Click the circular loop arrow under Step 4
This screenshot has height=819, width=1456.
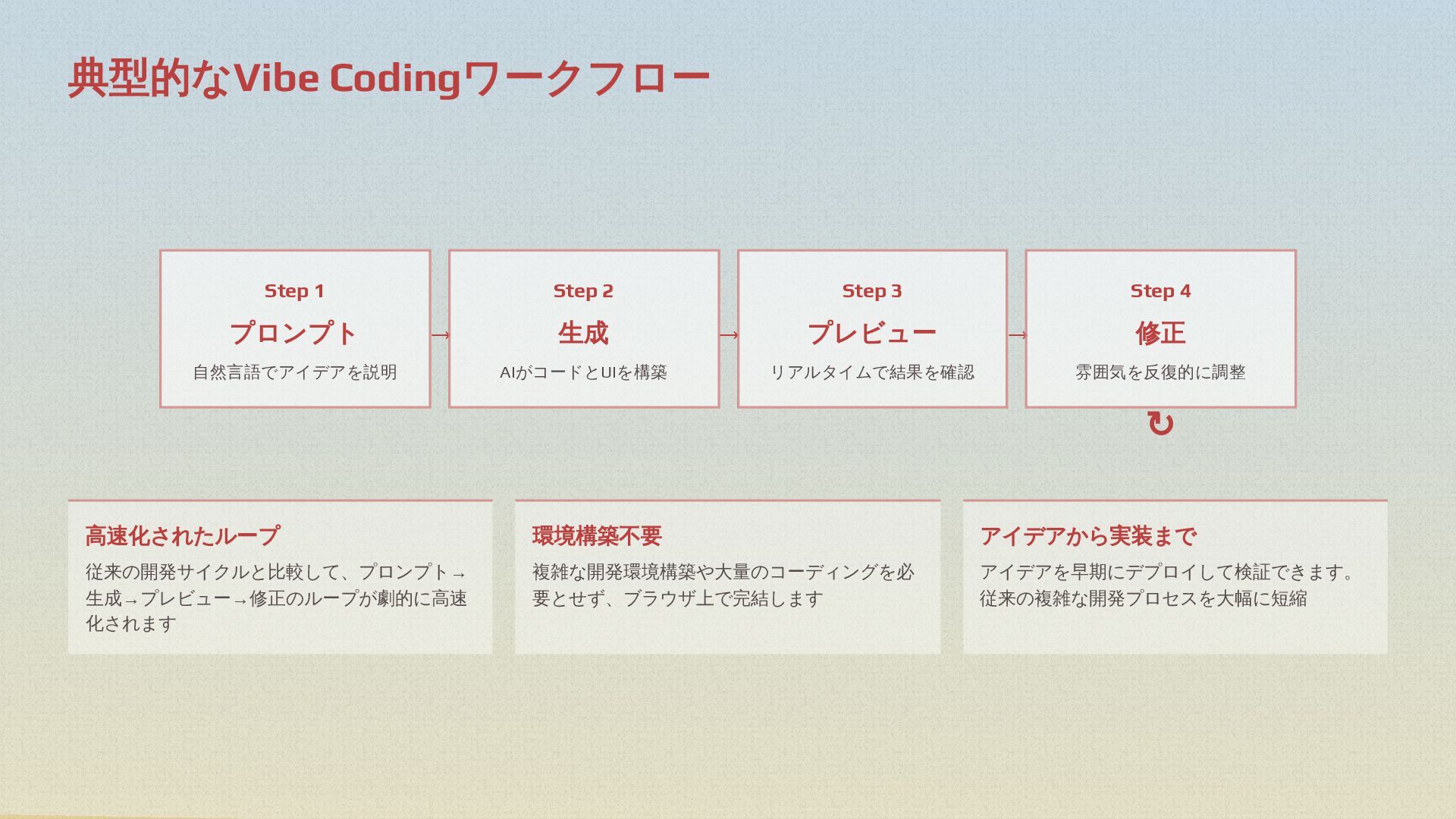[1160, 424]
